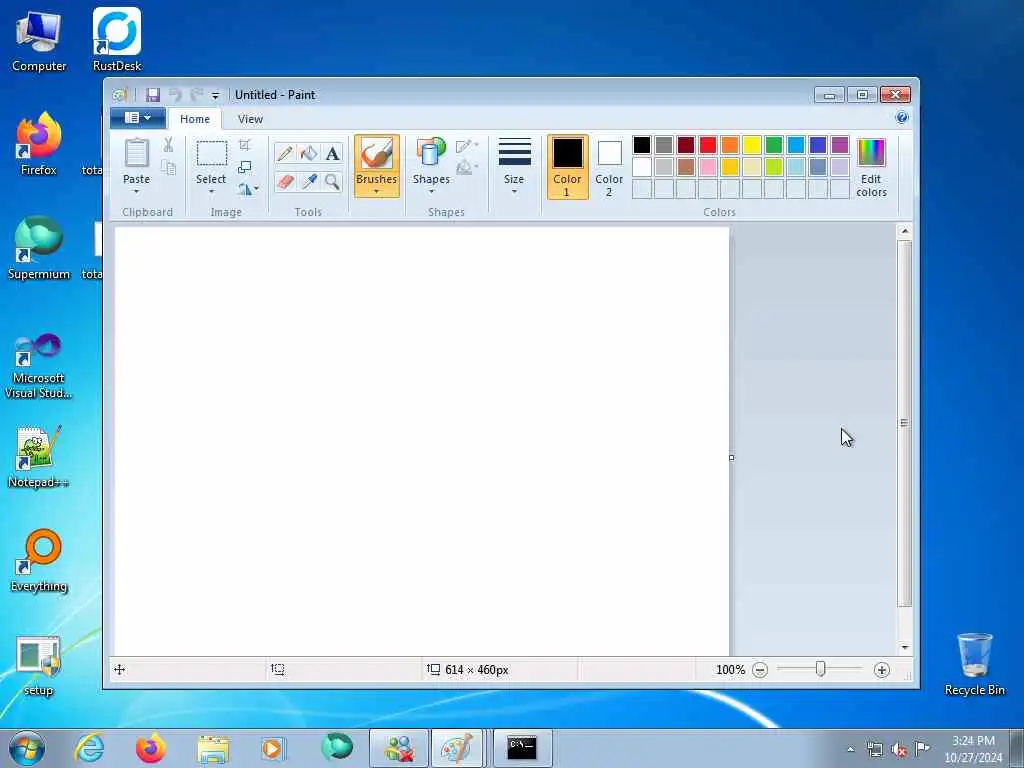Select the Text tool
This screenshot has height=768, width=1024.
click(332, 153)
